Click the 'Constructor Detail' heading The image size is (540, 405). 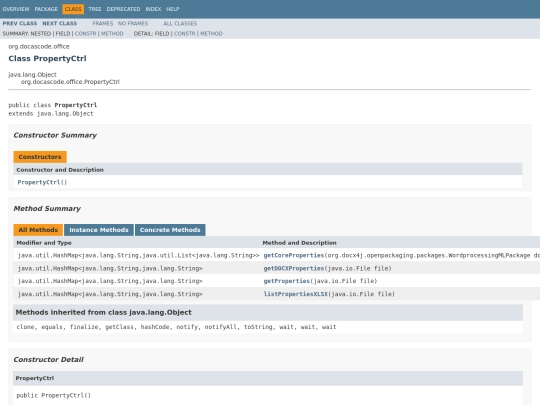coord(49,360)
